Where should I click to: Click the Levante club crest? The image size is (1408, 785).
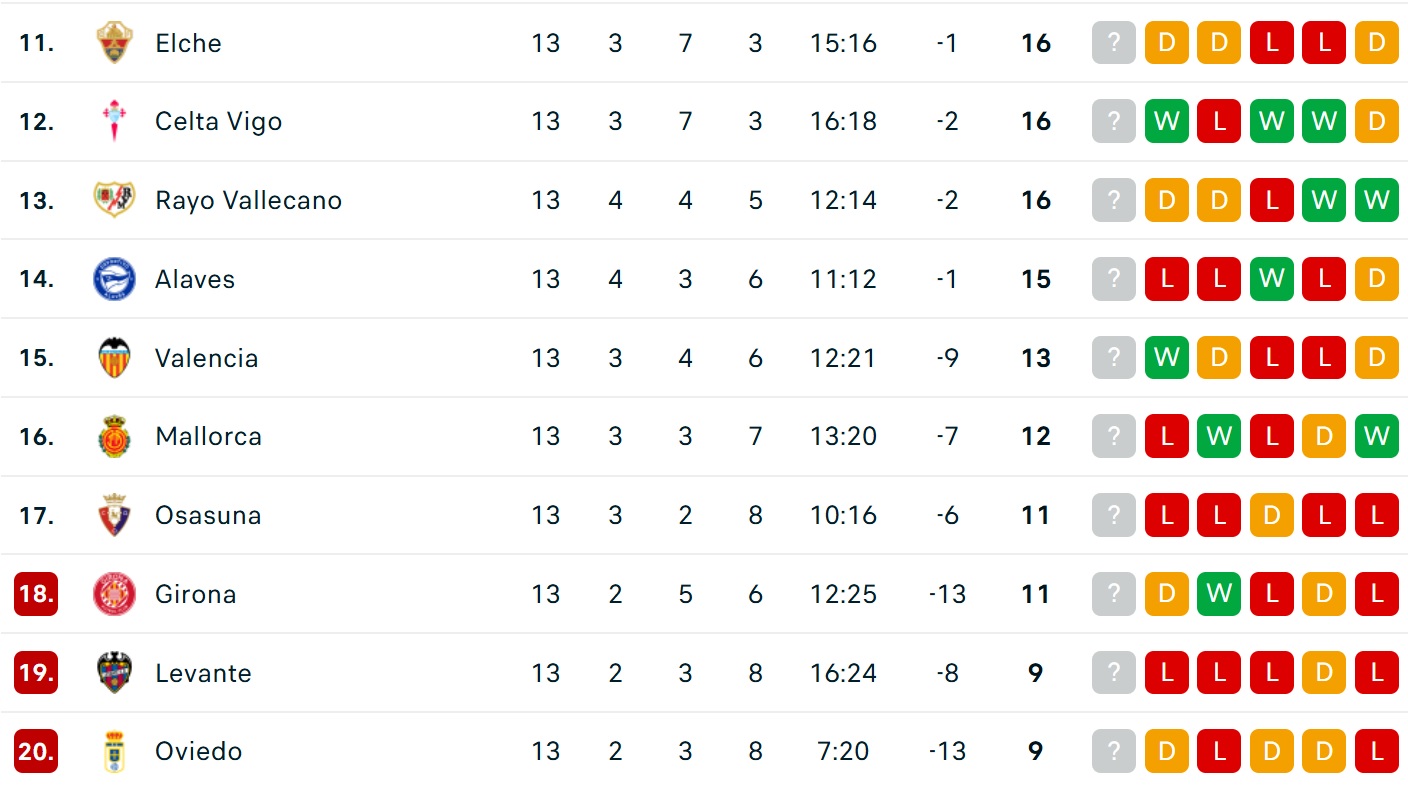point(114,673)
